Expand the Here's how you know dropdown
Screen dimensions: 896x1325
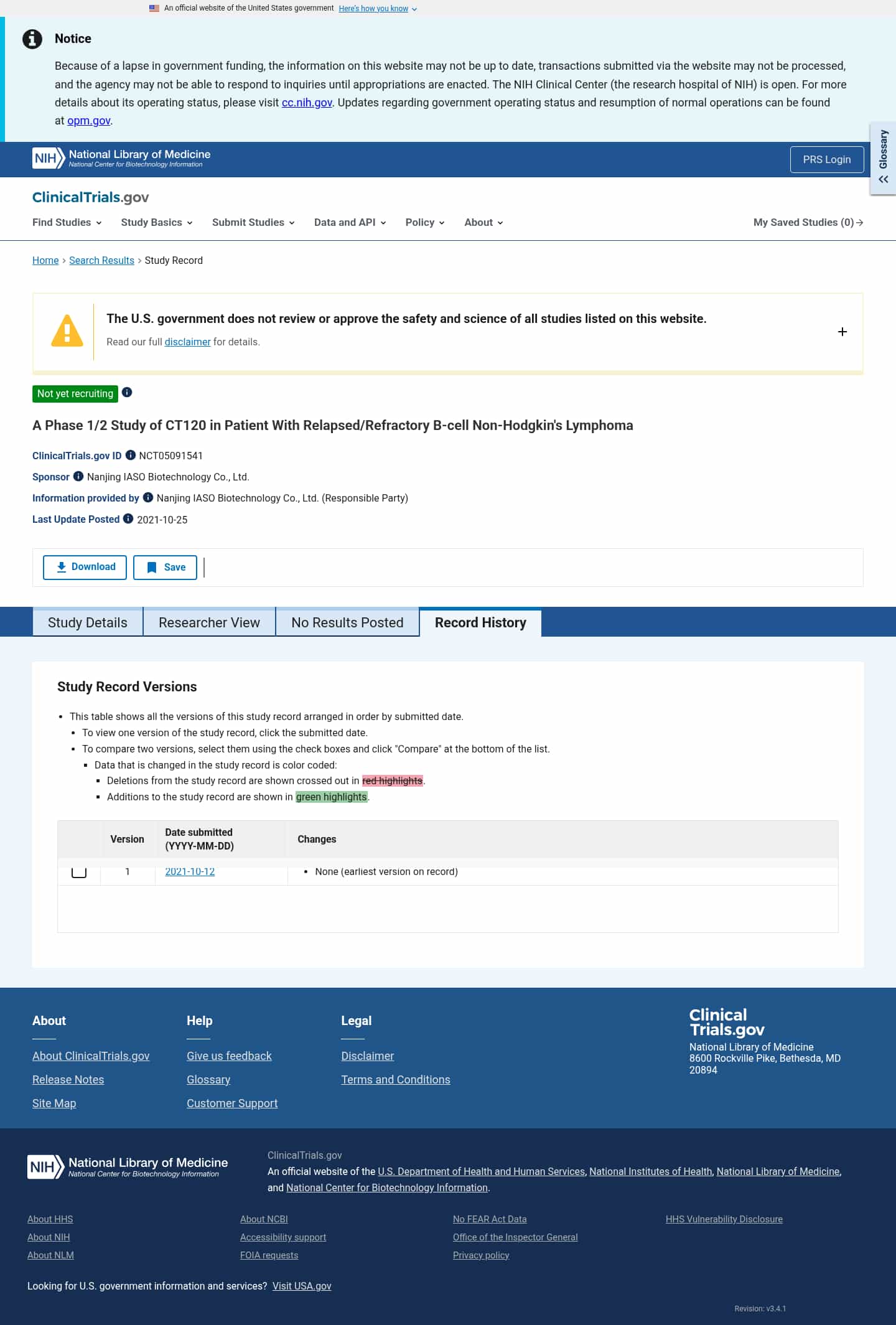click(378, 9)
